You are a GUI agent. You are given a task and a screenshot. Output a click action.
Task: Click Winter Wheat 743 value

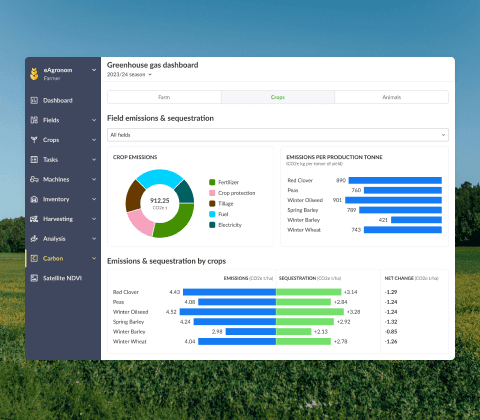tap(356, 230)
